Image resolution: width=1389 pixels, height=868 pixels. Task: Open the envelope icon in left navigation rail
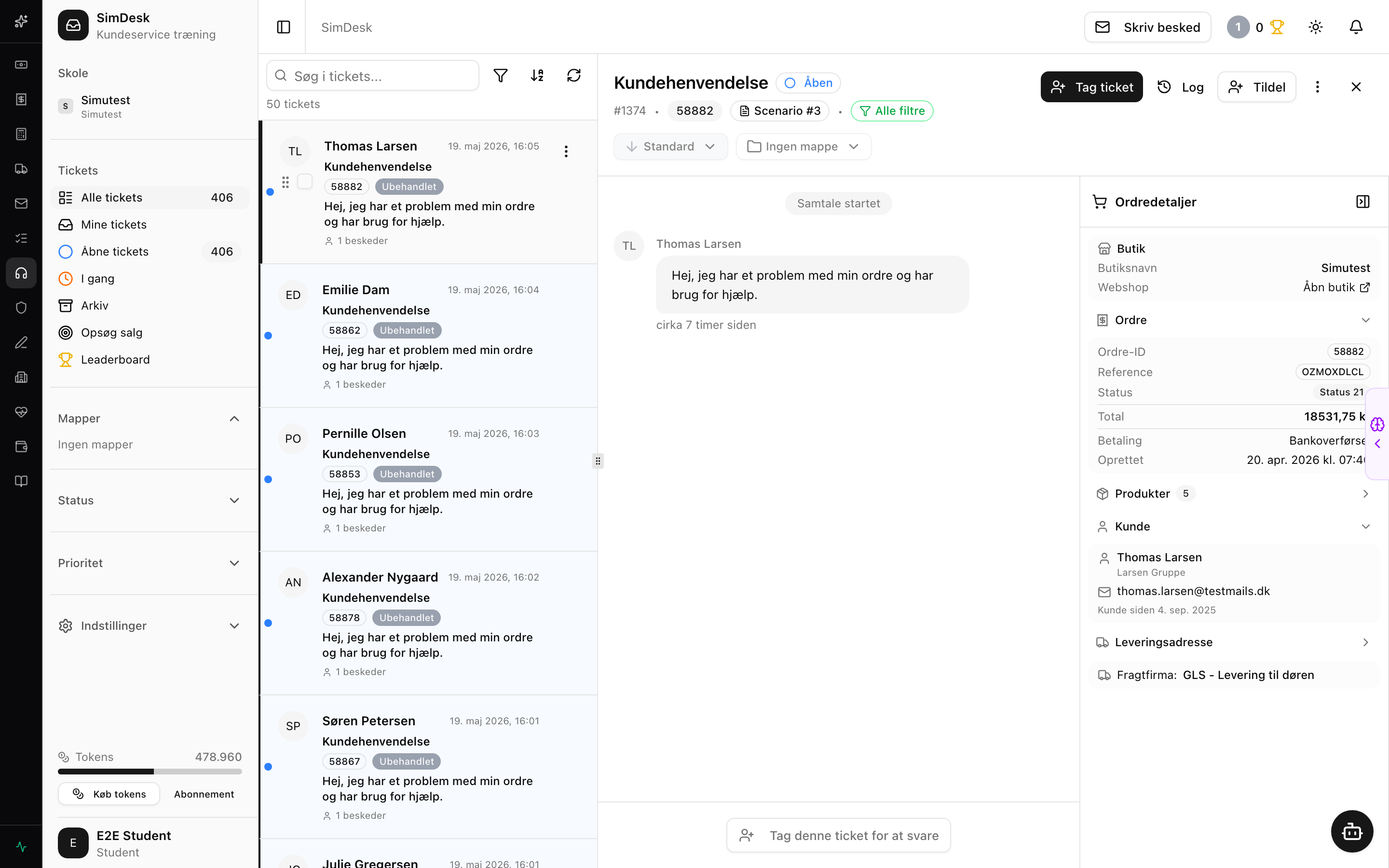[x=21, y=203]
